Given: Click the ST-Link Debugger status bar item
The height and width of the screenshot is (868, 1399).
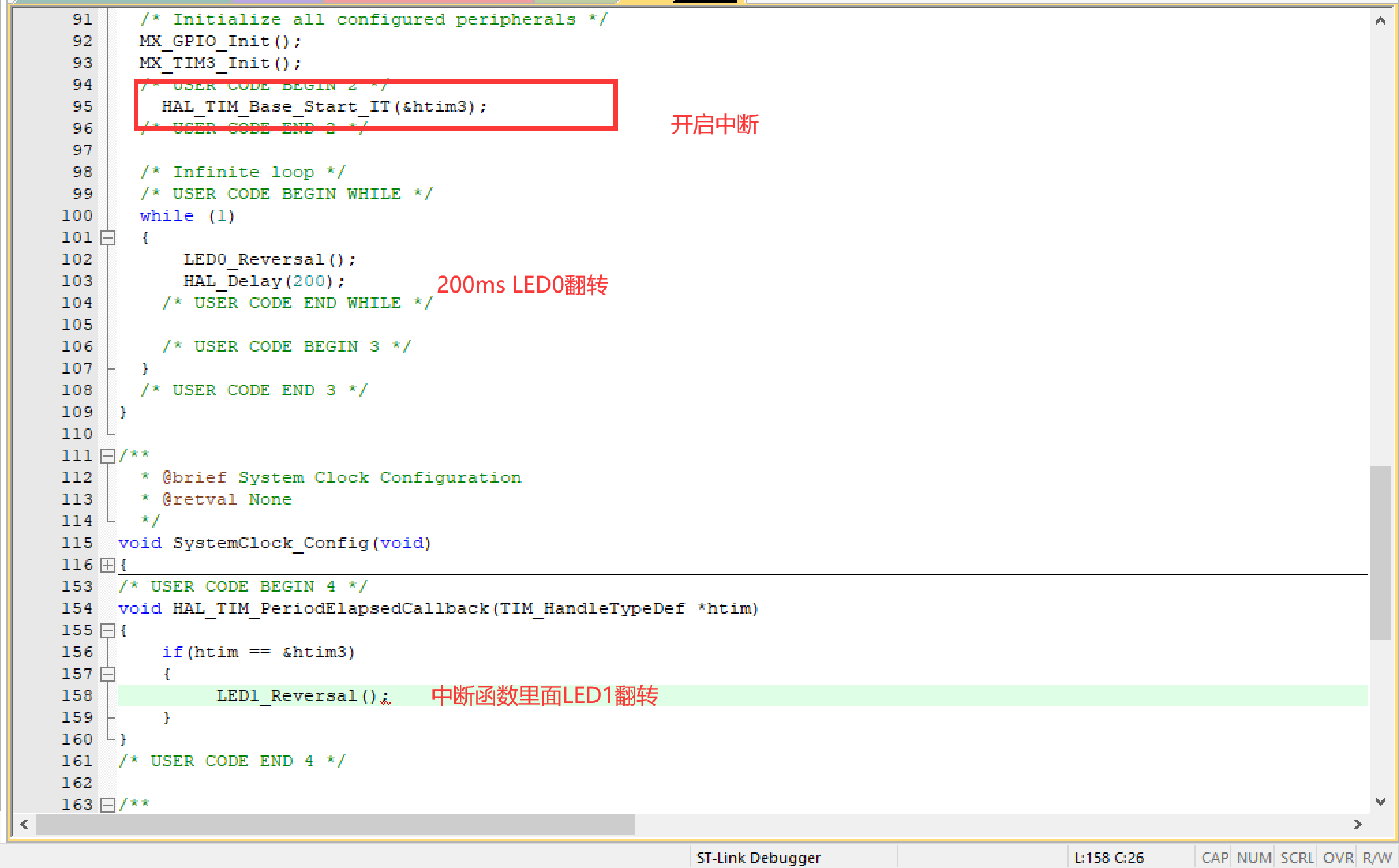Looking at the screenshot, I should point(759,857).
